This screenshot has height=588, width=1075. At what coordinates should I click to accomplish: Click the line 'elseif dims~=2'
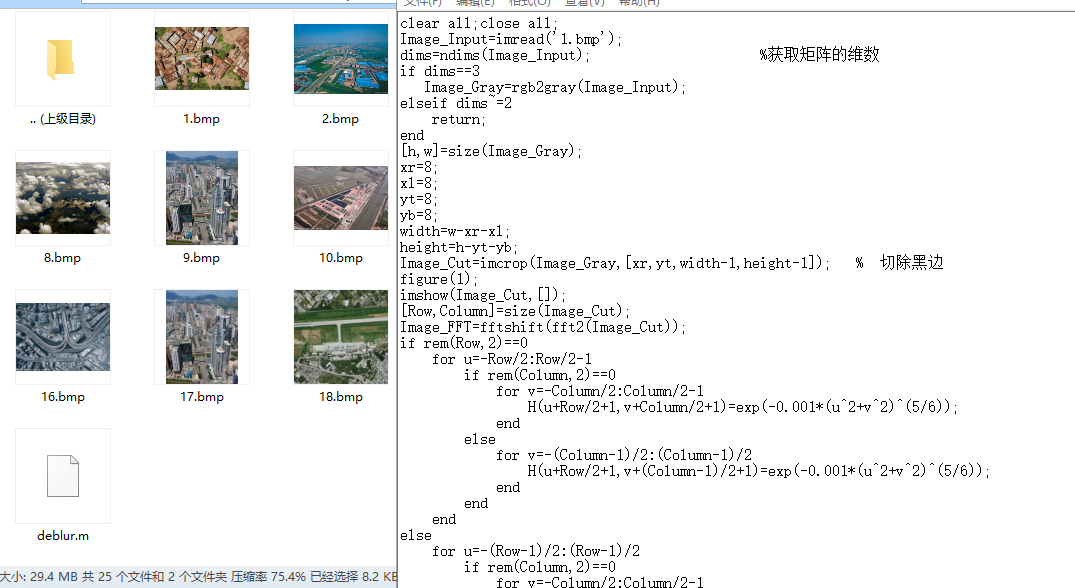(x=456, y=103)
